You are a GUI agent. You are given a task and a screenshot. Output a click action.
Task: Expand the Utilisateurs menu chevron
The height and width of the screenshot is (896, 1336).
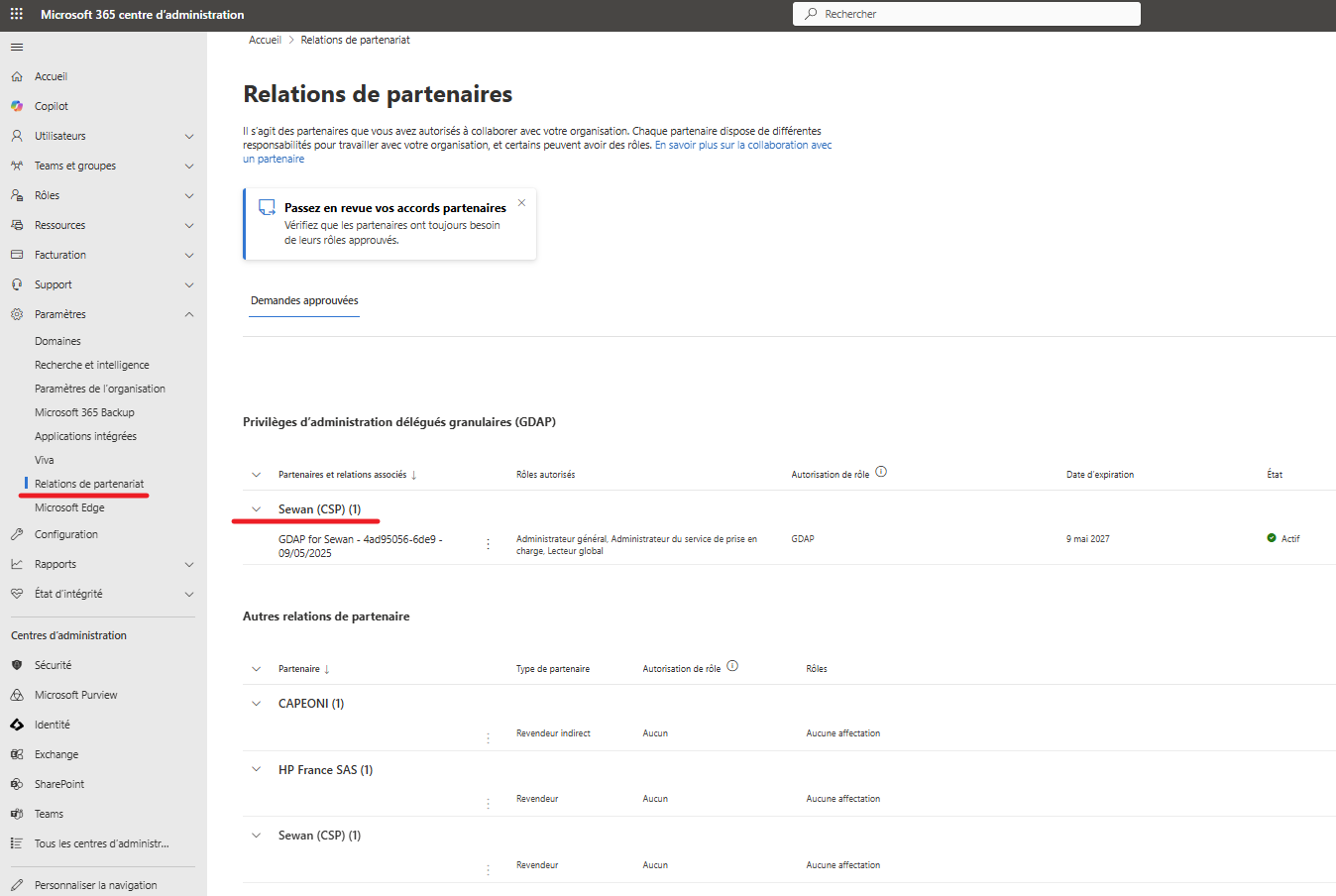(189, 136)
